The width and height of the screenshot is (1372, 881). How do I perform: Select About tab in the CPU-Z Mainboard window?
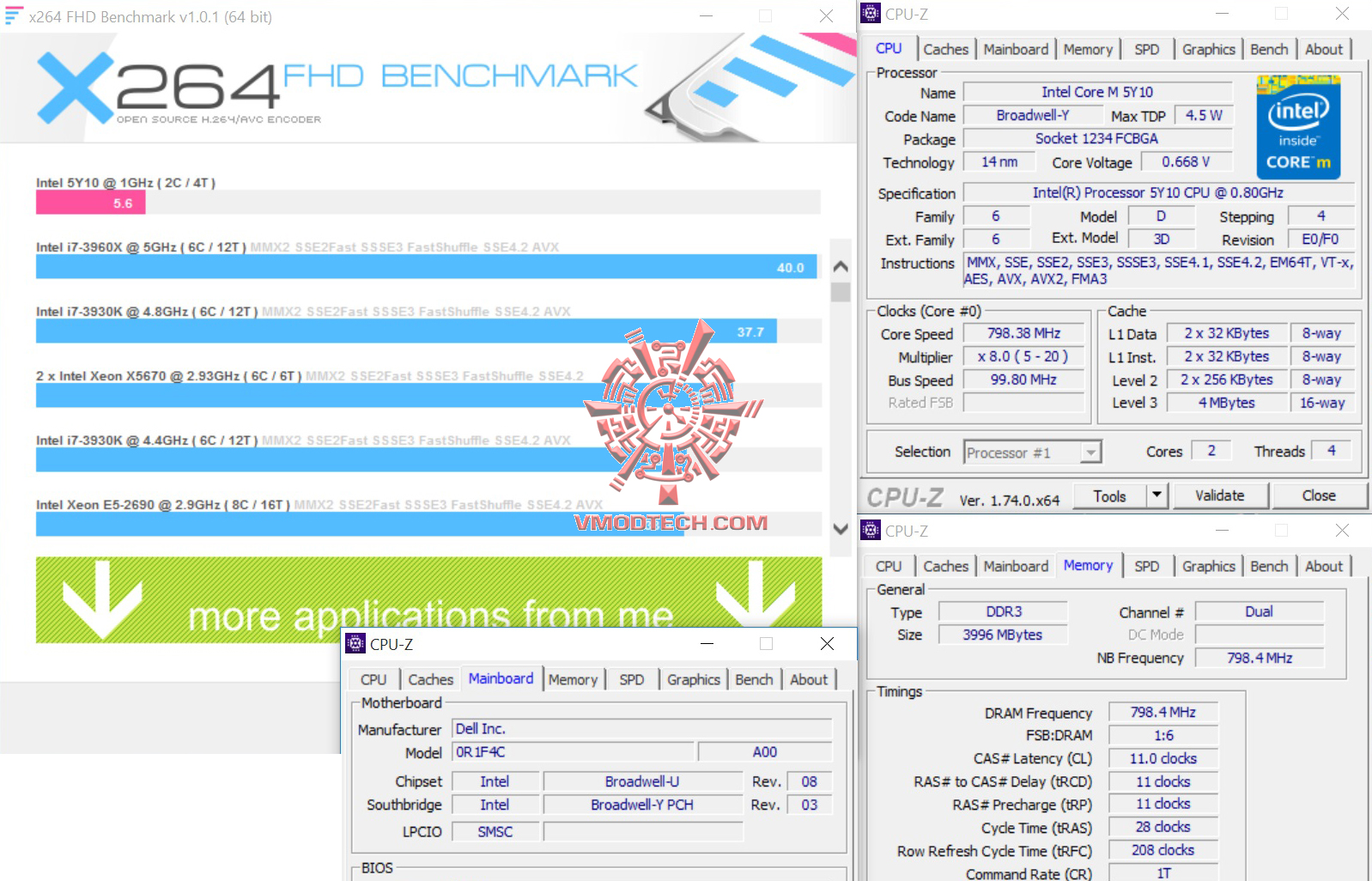(809, 680)
